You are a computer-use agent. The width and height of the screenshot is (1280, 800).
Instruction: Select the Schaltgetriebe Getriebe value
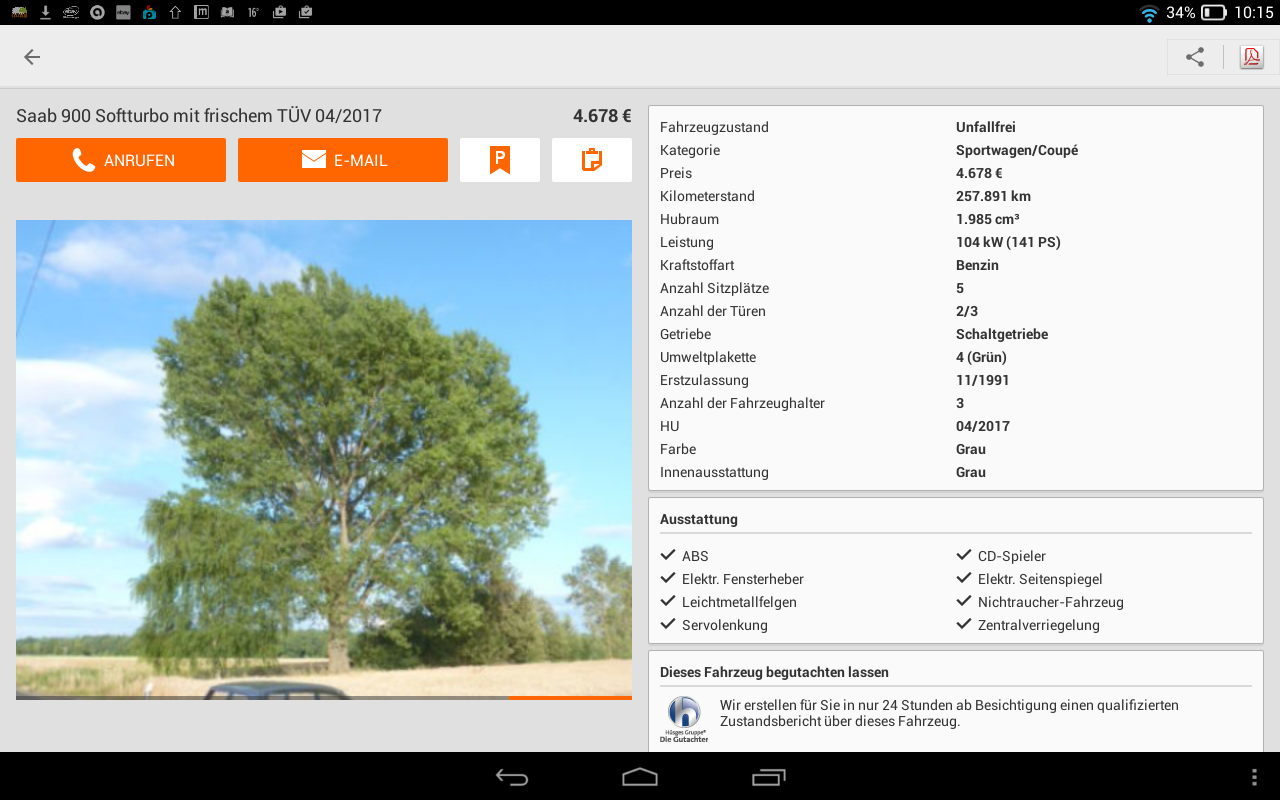pyautogui.click(x=1002, y=334)
